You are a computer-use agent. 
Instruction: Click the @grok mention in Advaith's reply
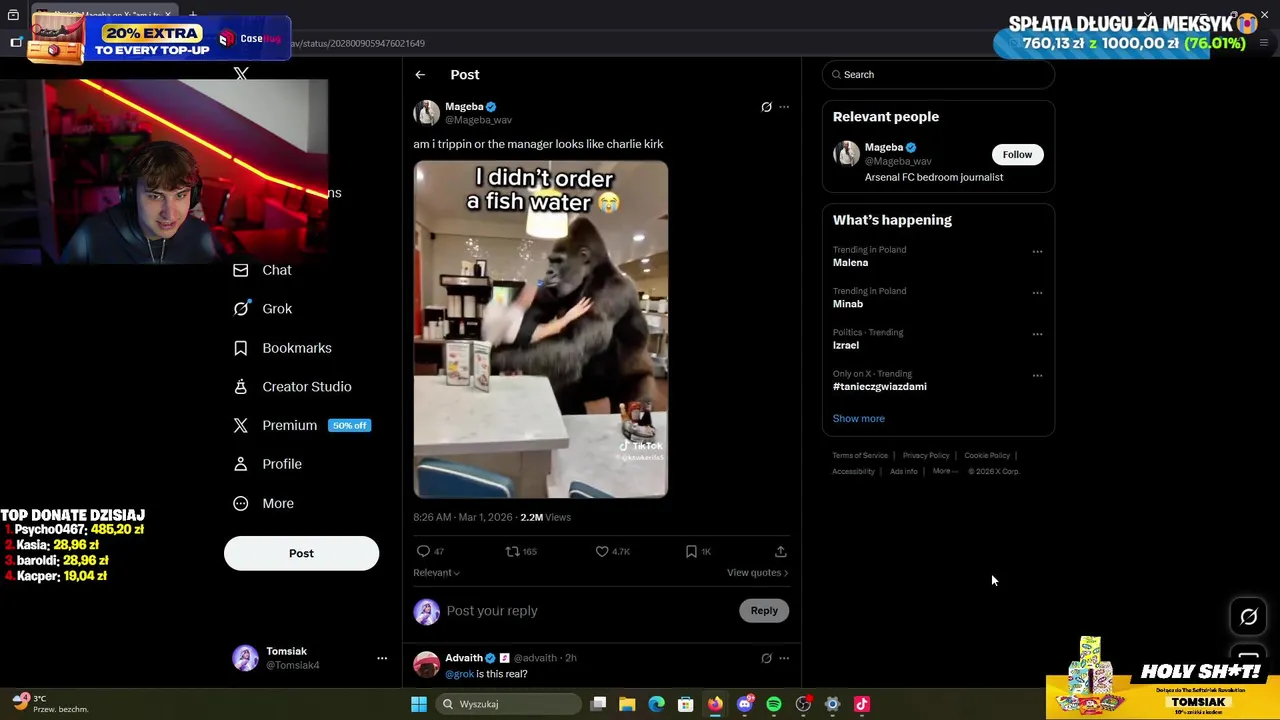(x=459, y=674)
